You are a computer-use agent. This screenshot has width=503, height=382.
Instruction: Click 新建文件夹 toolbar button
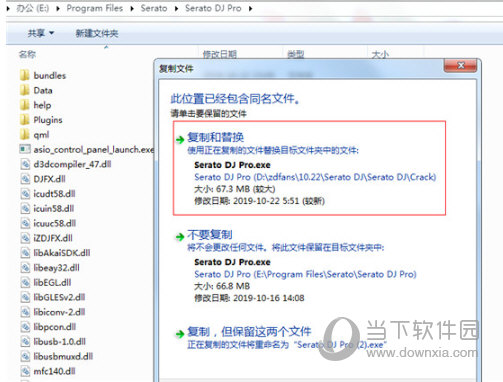point(97,33)
